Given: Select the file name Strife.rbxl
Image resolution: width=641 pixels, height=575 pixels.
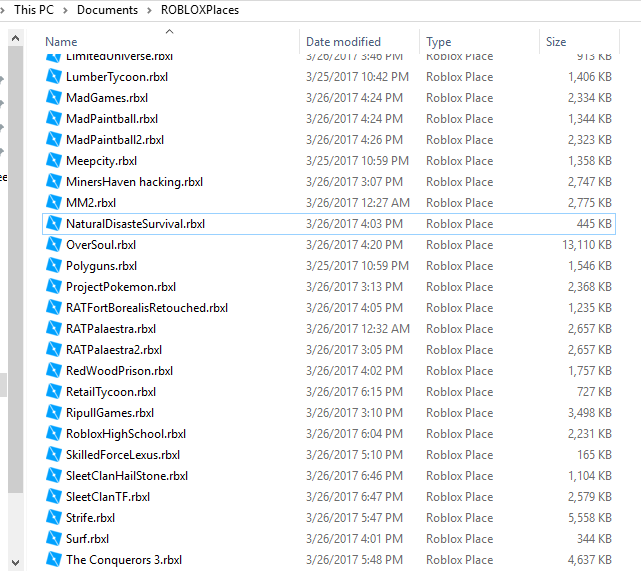Looking at the screenshot, I should point(90,518).
